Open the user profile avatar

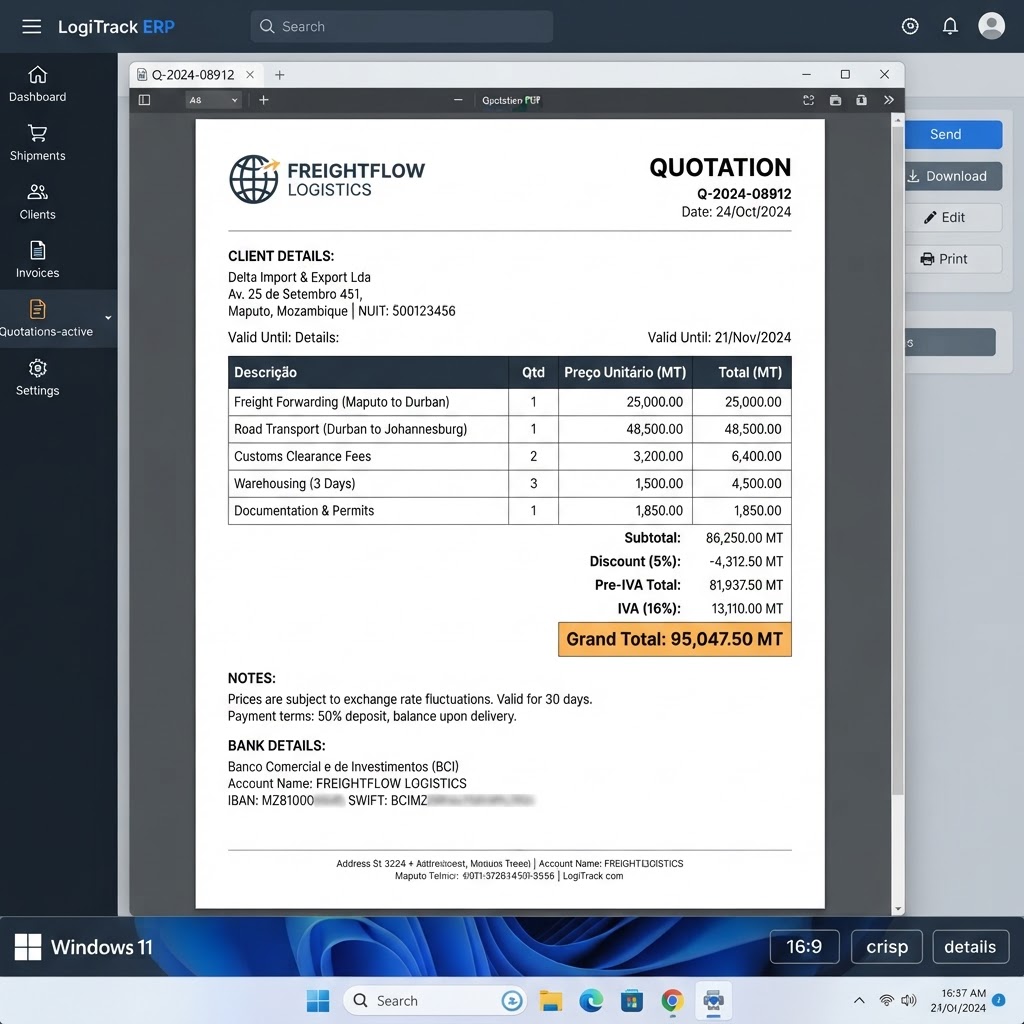coord(991,26)
